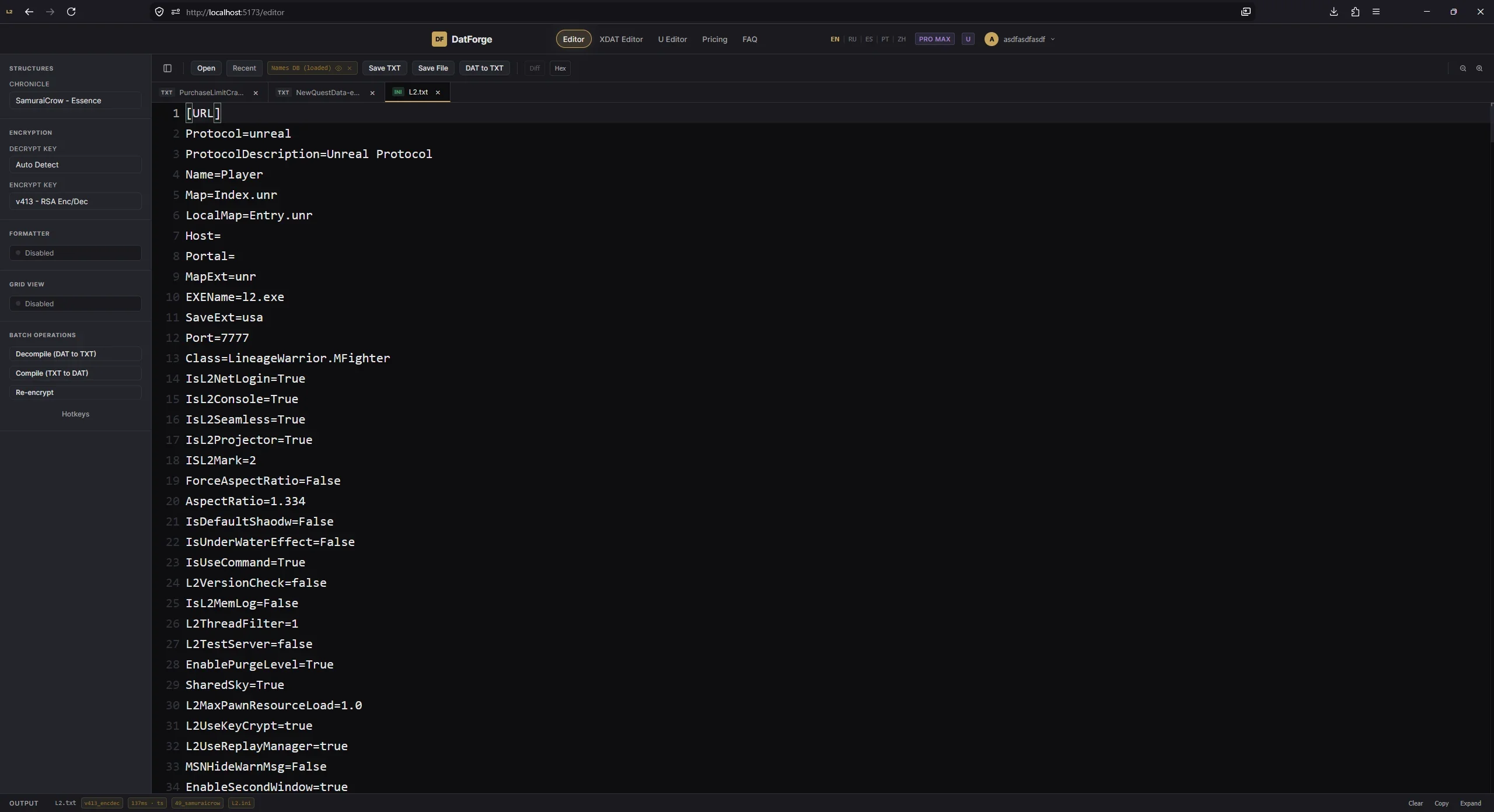Click the shield tracking protection icon

pyautogui.click(x=159, y=12)
